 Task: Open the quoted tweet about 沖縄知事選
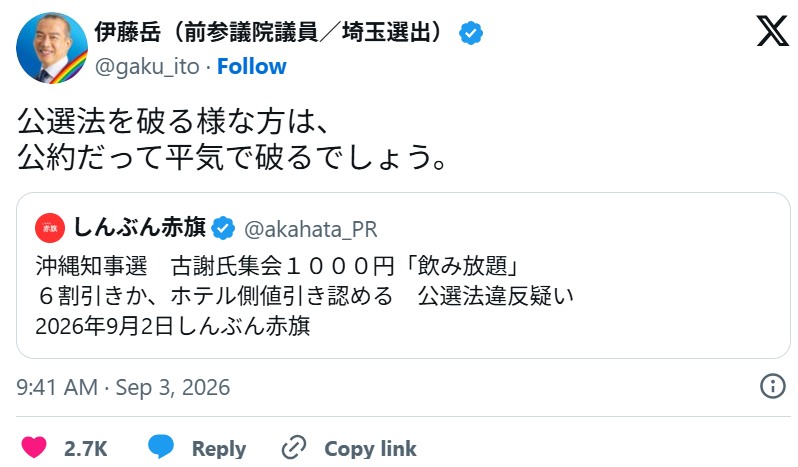403,275
